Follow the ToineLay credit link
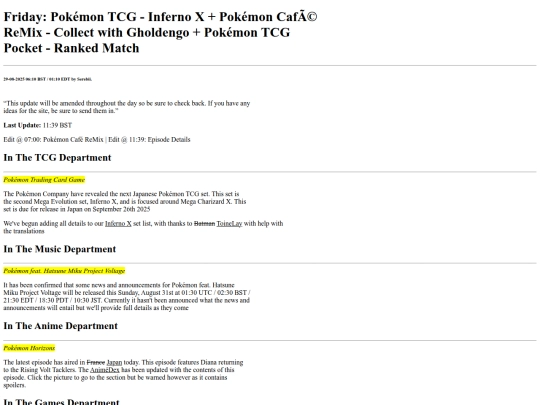The image size is (540, 405). pyautogui.click(x=229, y=224)
